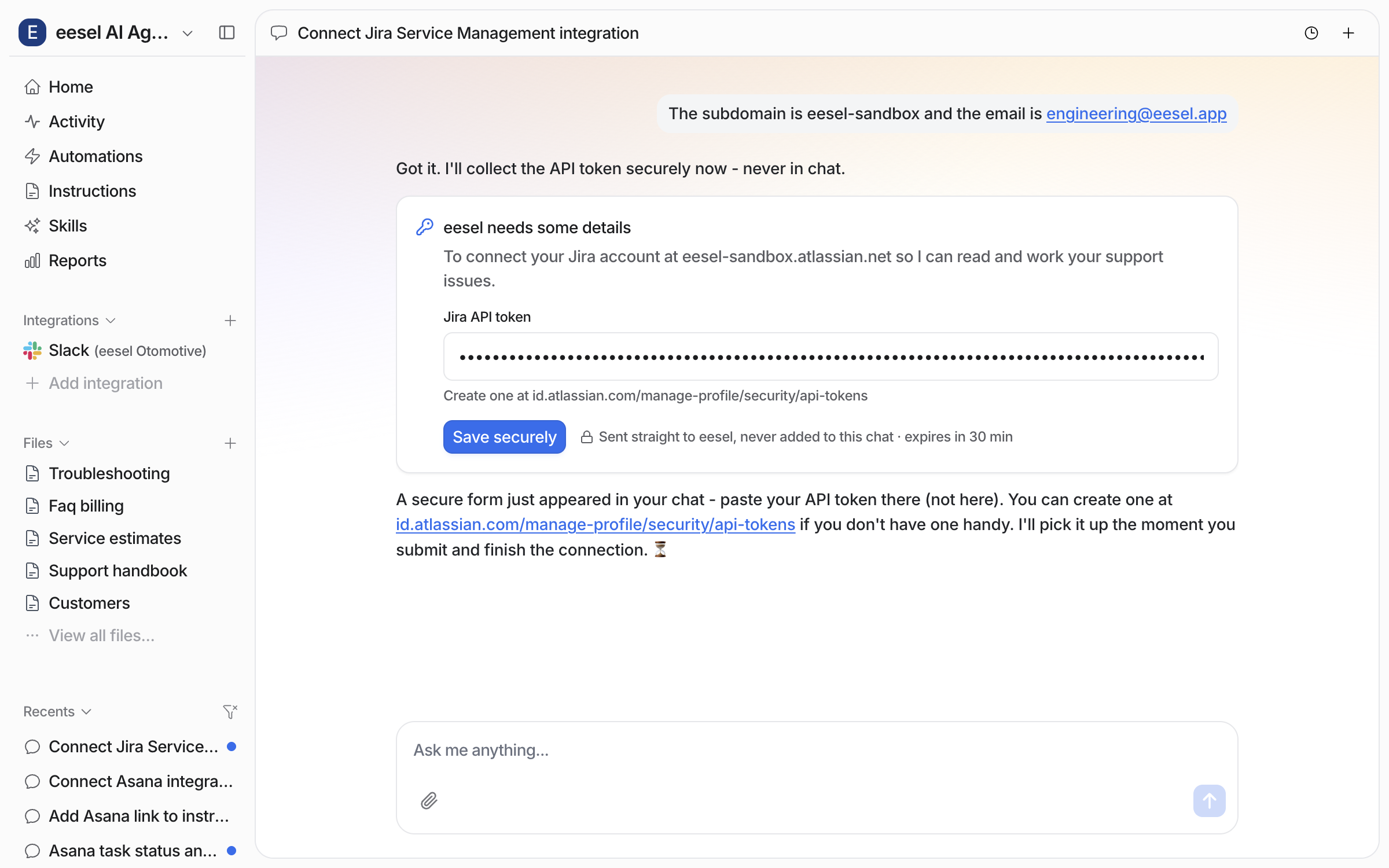The height and width of the screenshot is (868, 1389).
Task: Click Add integration link
Action: click(105, 383)
